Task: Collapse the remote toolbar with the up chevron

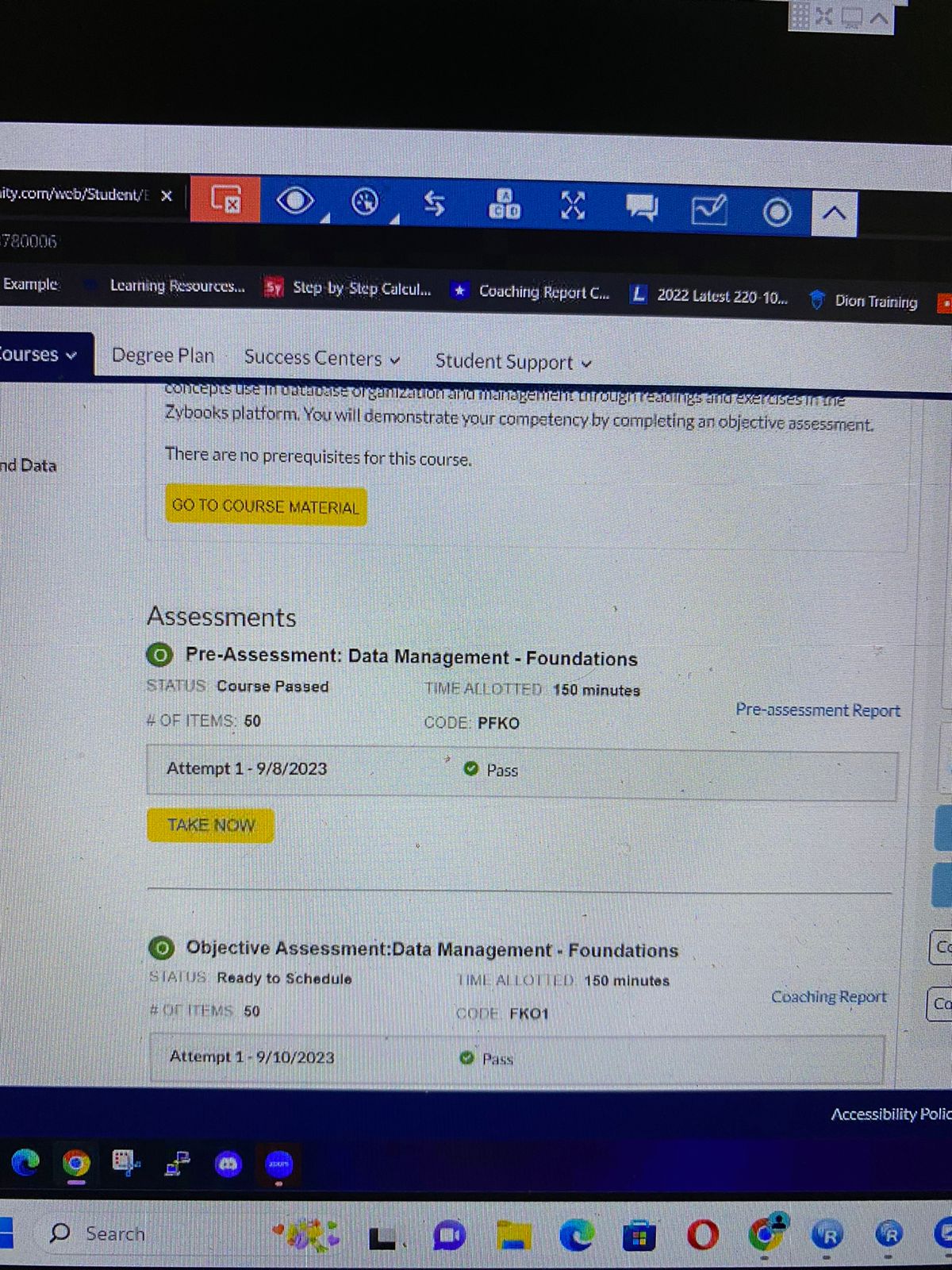Action: [834, 214]
